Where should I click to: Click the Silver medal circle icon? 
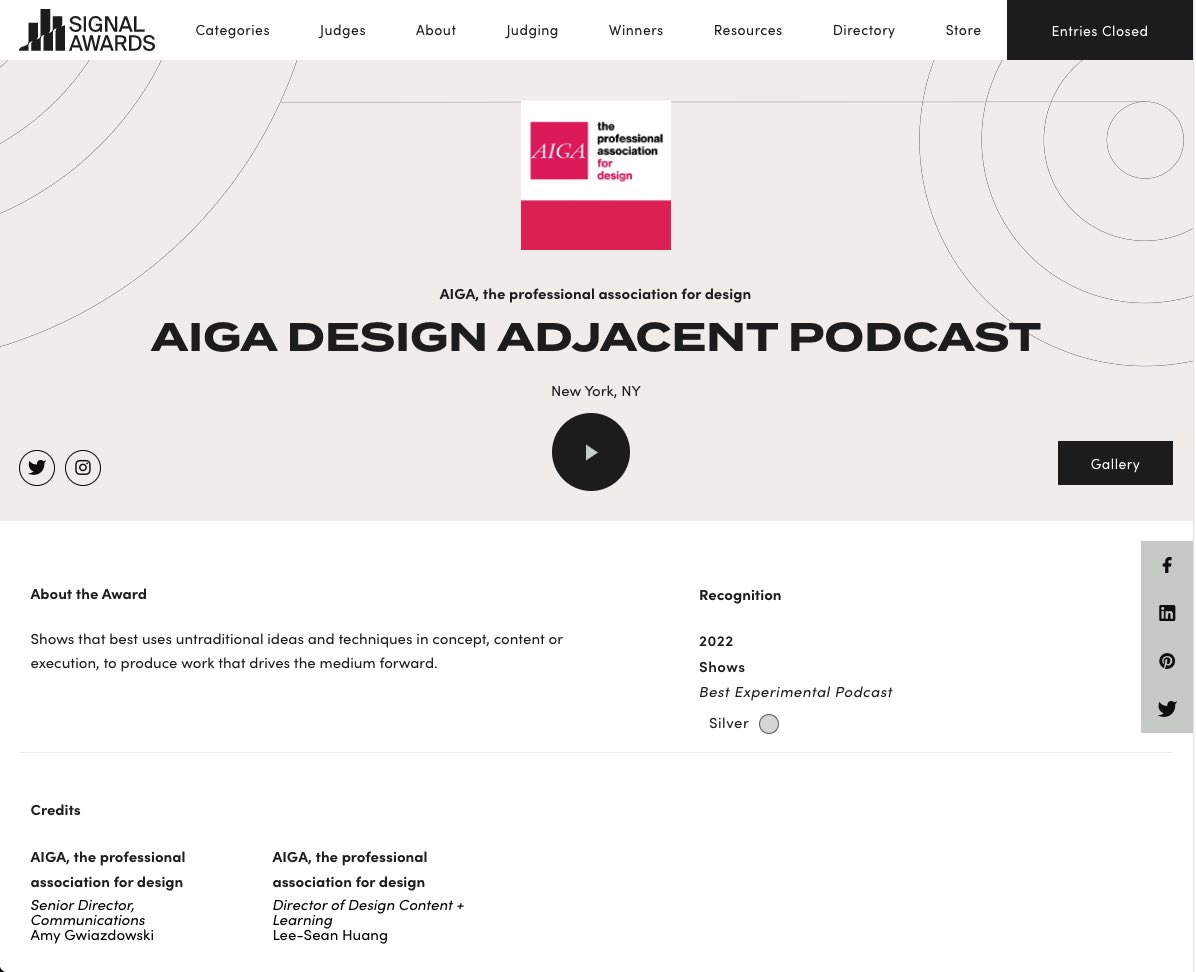[769, 724]
